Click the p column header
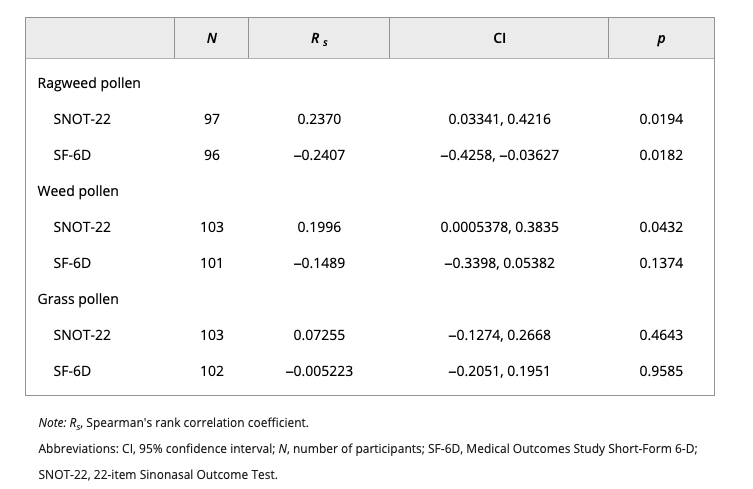This screenshot has width=753, height=489. click(660, 38)
